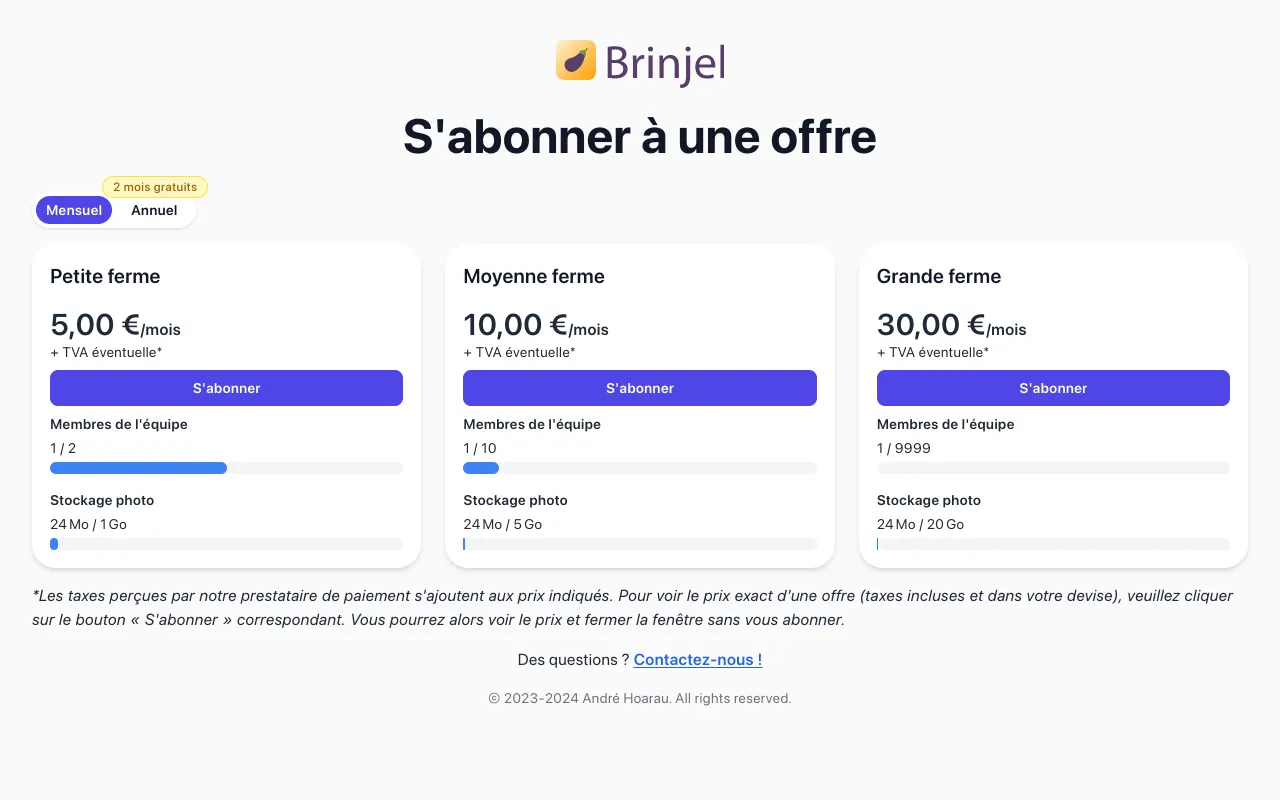
Task: Click the photo storage bar for Grande ferme
Action: [x=1053, y=543]
